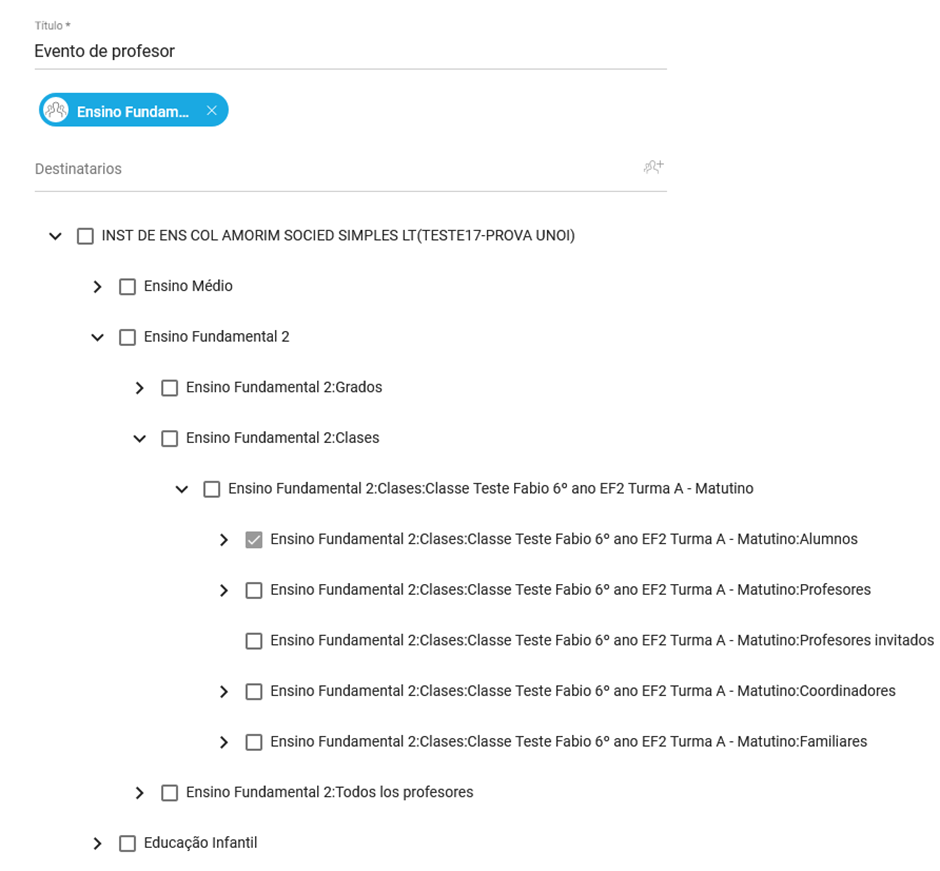
Task: Check the Matutino:Profesores invitados checkbox
Action: pos(254,641)
